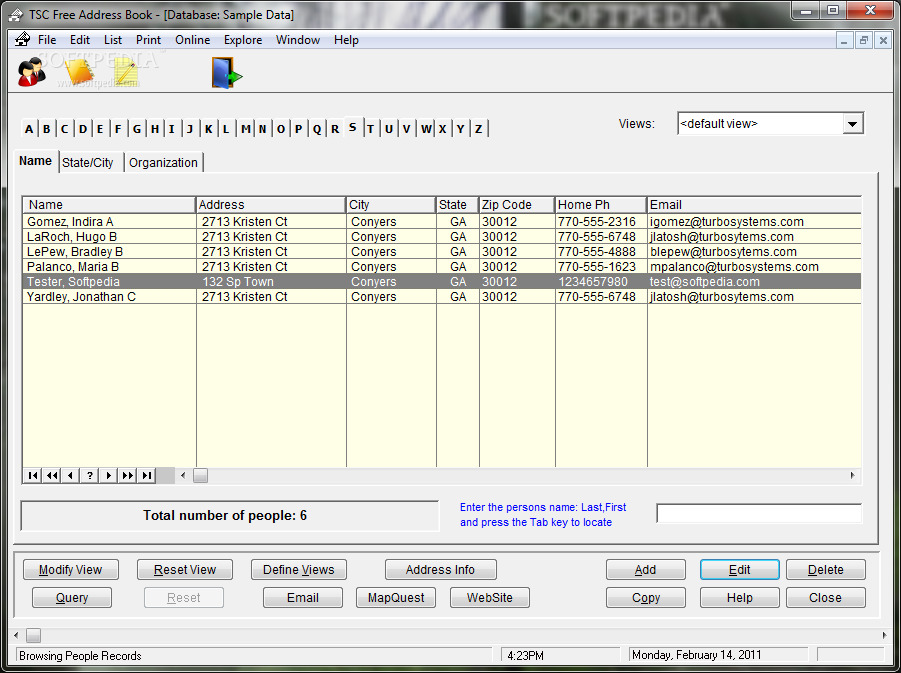The image size is (901, 673).
Task: Click the fast rewind record arrows
Action: tap(52, 475)
